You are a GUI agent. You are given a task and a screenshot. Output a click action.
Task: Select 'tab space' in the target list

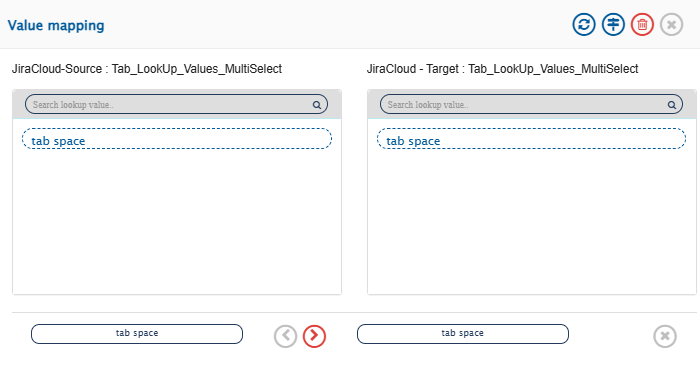point(531,139)
